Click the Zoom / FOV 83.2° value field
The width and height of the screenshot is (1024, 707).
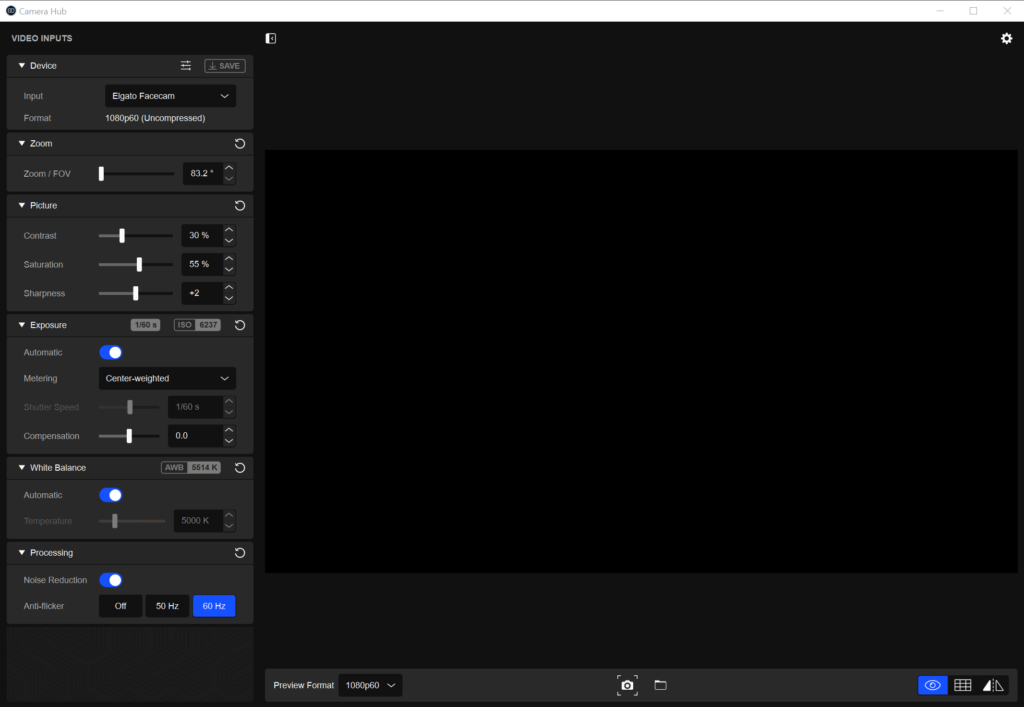[x=202, y=174]
